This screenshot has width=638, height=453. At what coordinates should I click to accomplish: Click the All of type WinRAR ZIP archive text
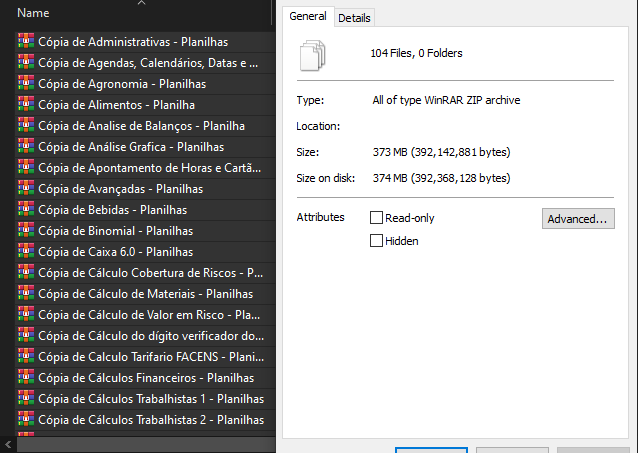click(446, 100)
